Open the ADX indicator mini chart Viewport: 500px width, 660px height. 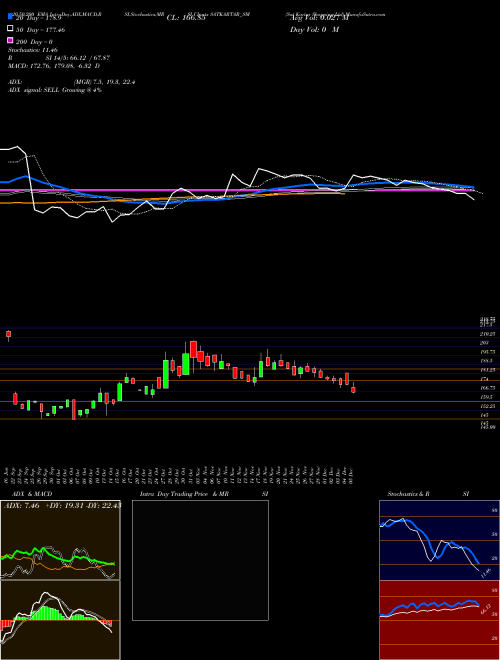[60, 540]
